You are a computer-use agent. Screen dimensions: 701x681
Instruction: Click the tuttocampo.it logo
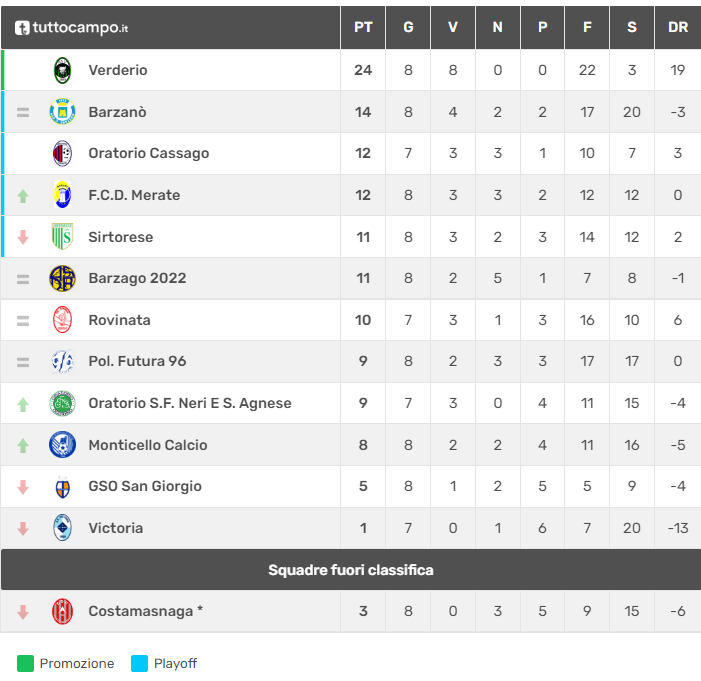tap(70, 27)
